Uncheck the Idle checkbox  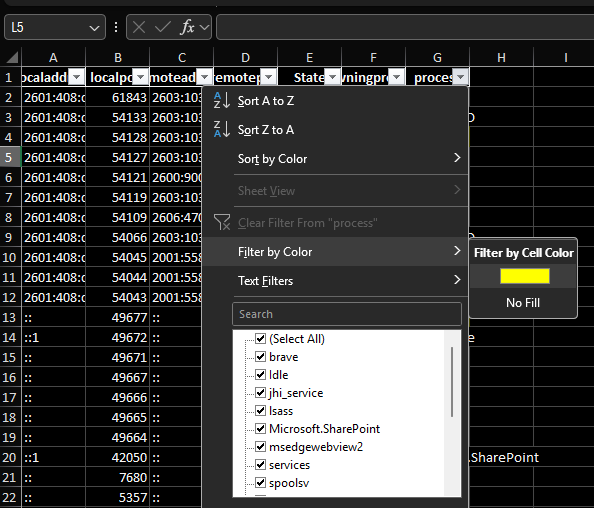(x=260, y=374)
